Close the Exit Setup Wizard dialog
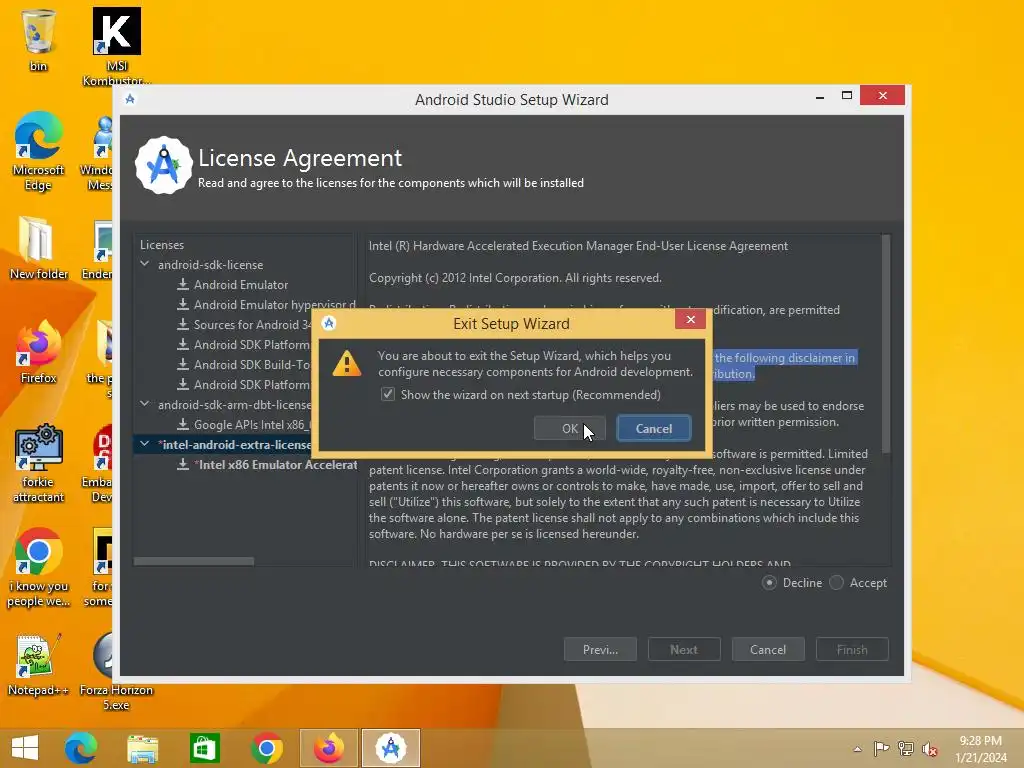 coord(690,319)
